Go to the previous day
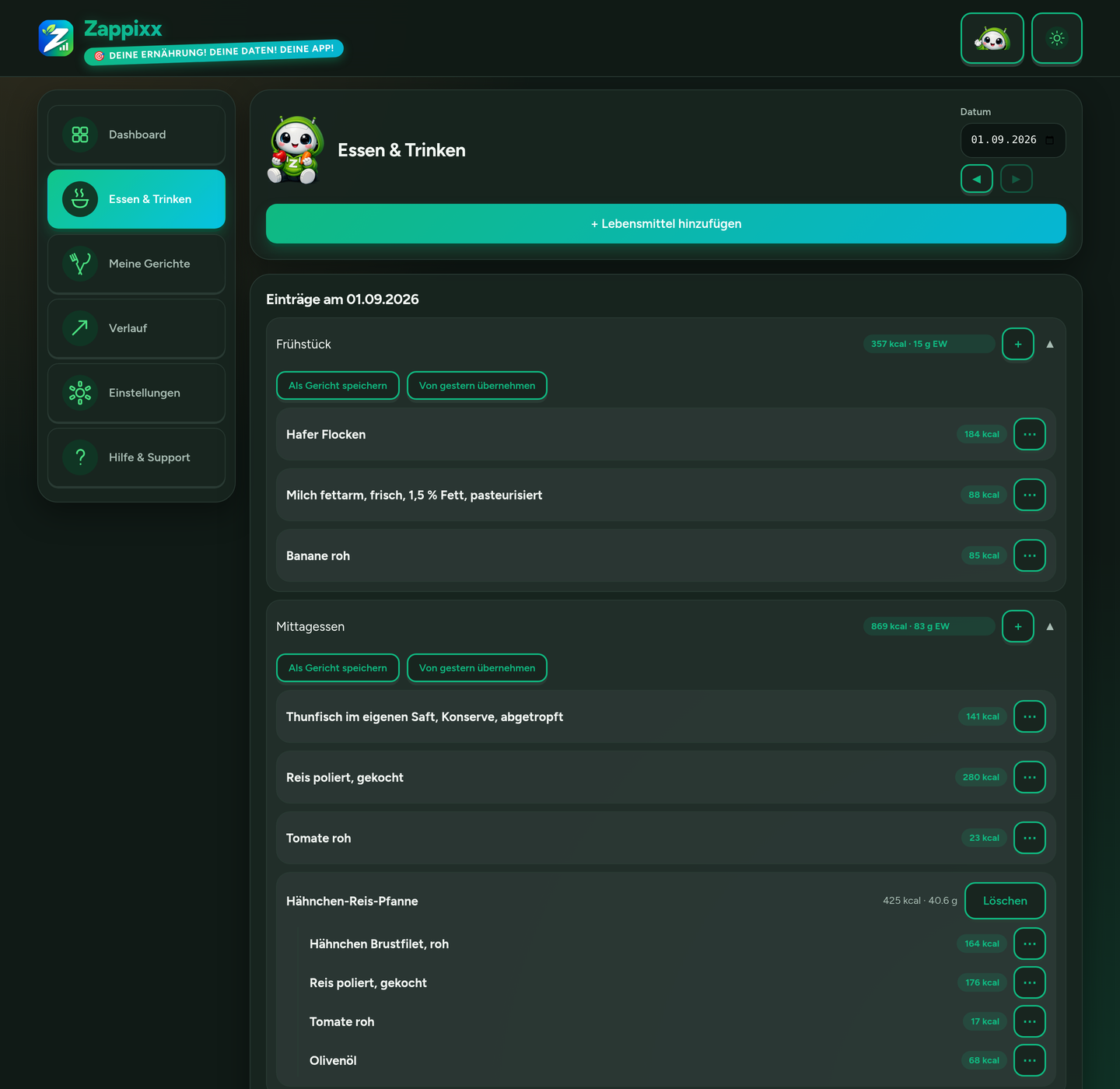 (x=977, y=179)
